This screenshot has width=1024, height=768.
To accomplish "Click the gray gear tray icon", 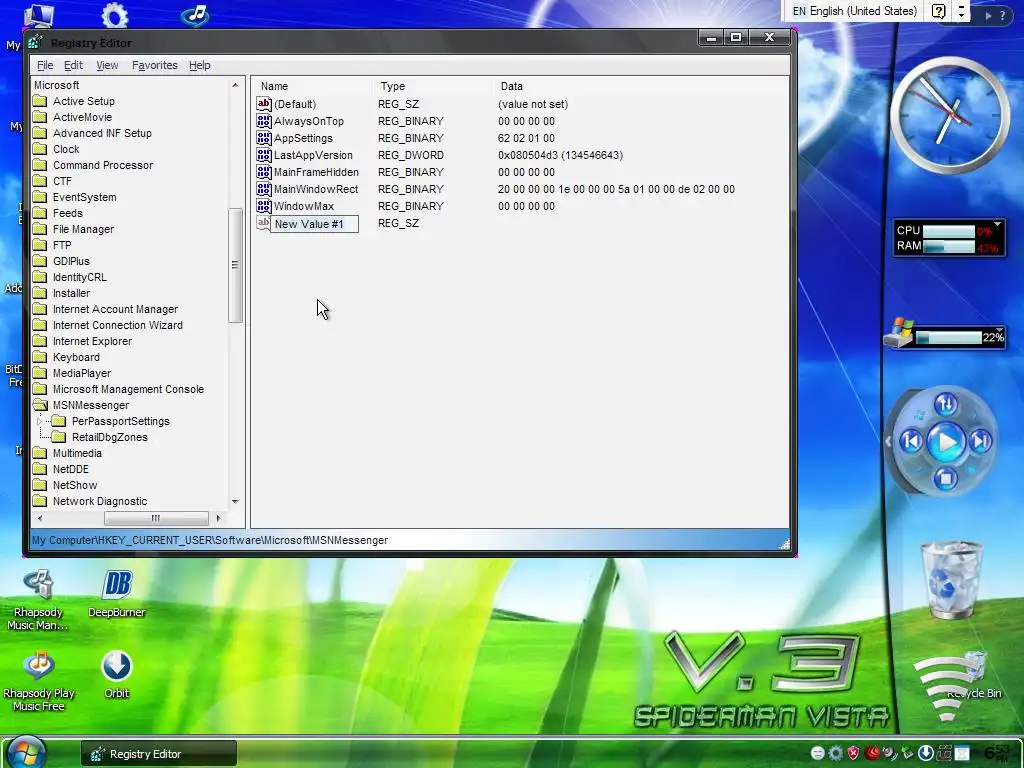I will [x=835, y=753].
